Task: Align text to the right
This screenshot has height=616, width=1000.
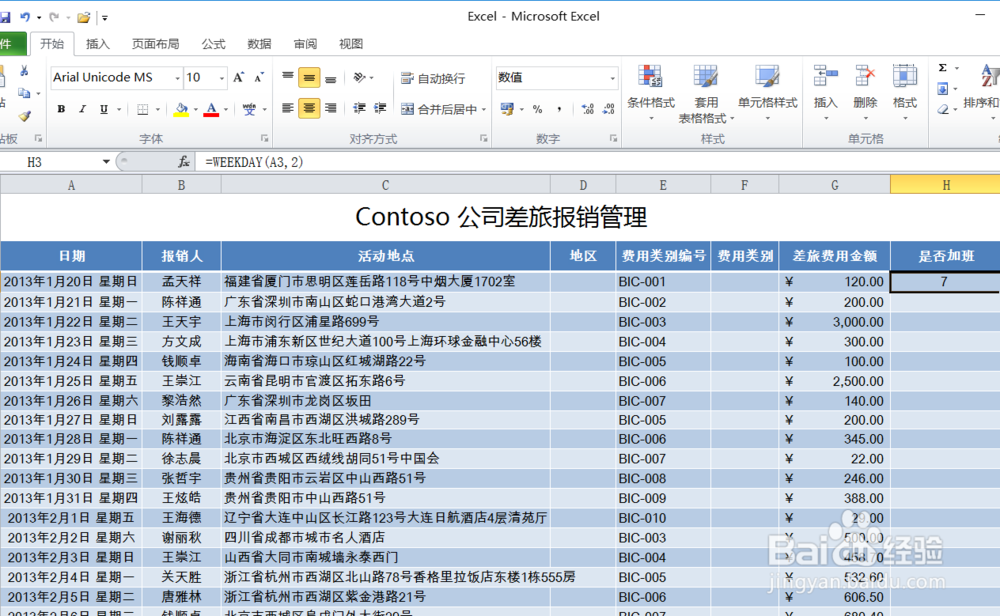Action: click(x=330, y=108)
